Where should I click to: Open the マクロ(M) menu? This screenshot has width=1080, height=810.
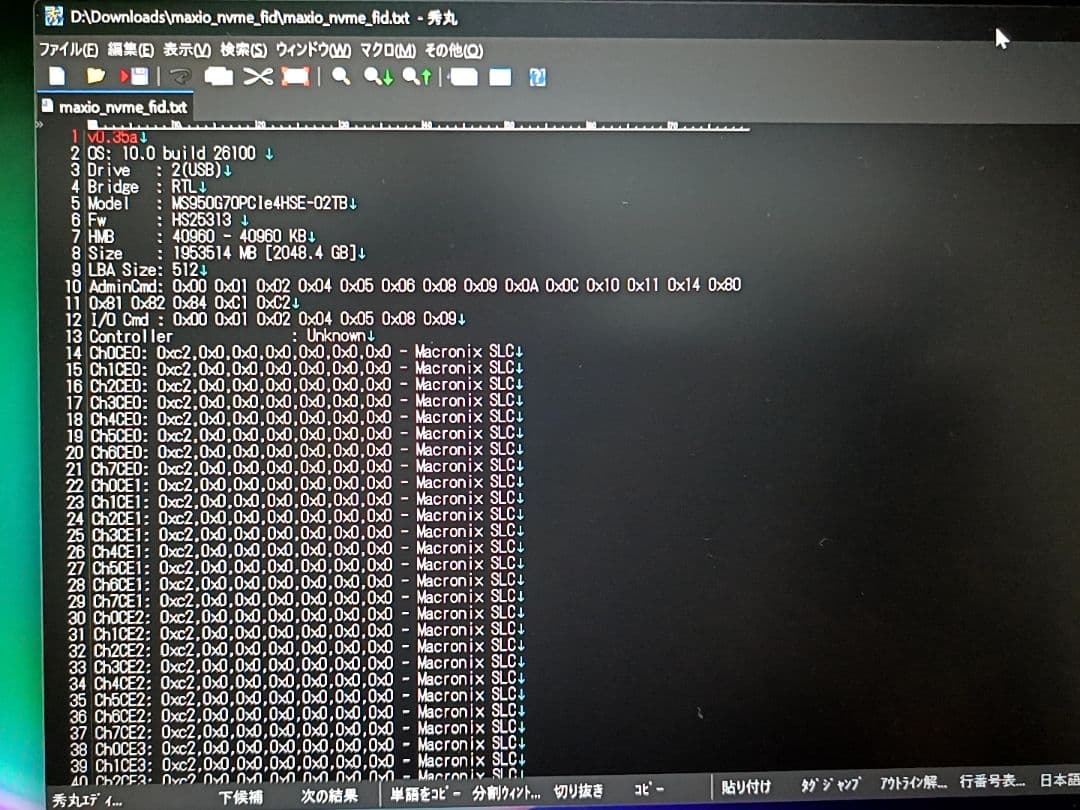387,50
